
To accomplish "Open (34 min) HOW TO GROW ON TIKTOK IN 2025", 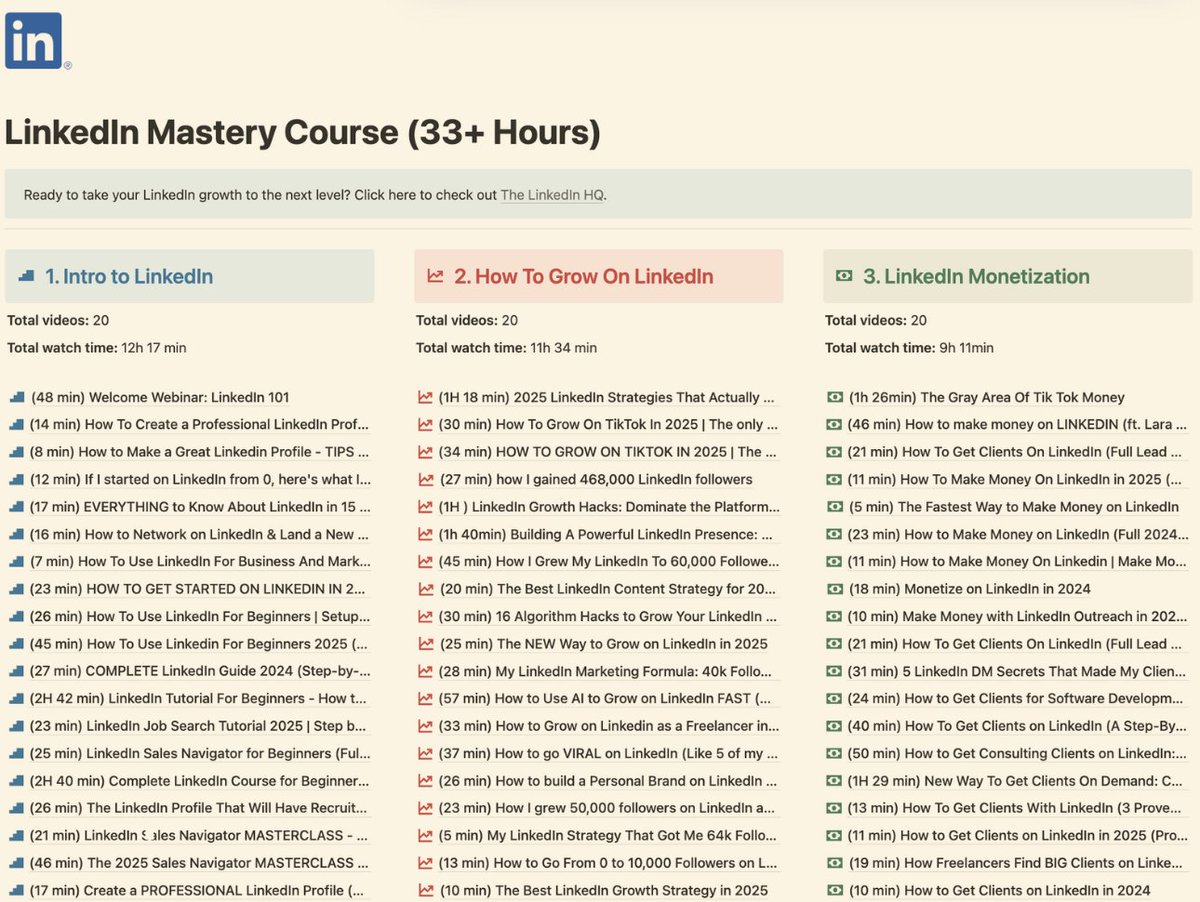I will click(x=610, y=452).
